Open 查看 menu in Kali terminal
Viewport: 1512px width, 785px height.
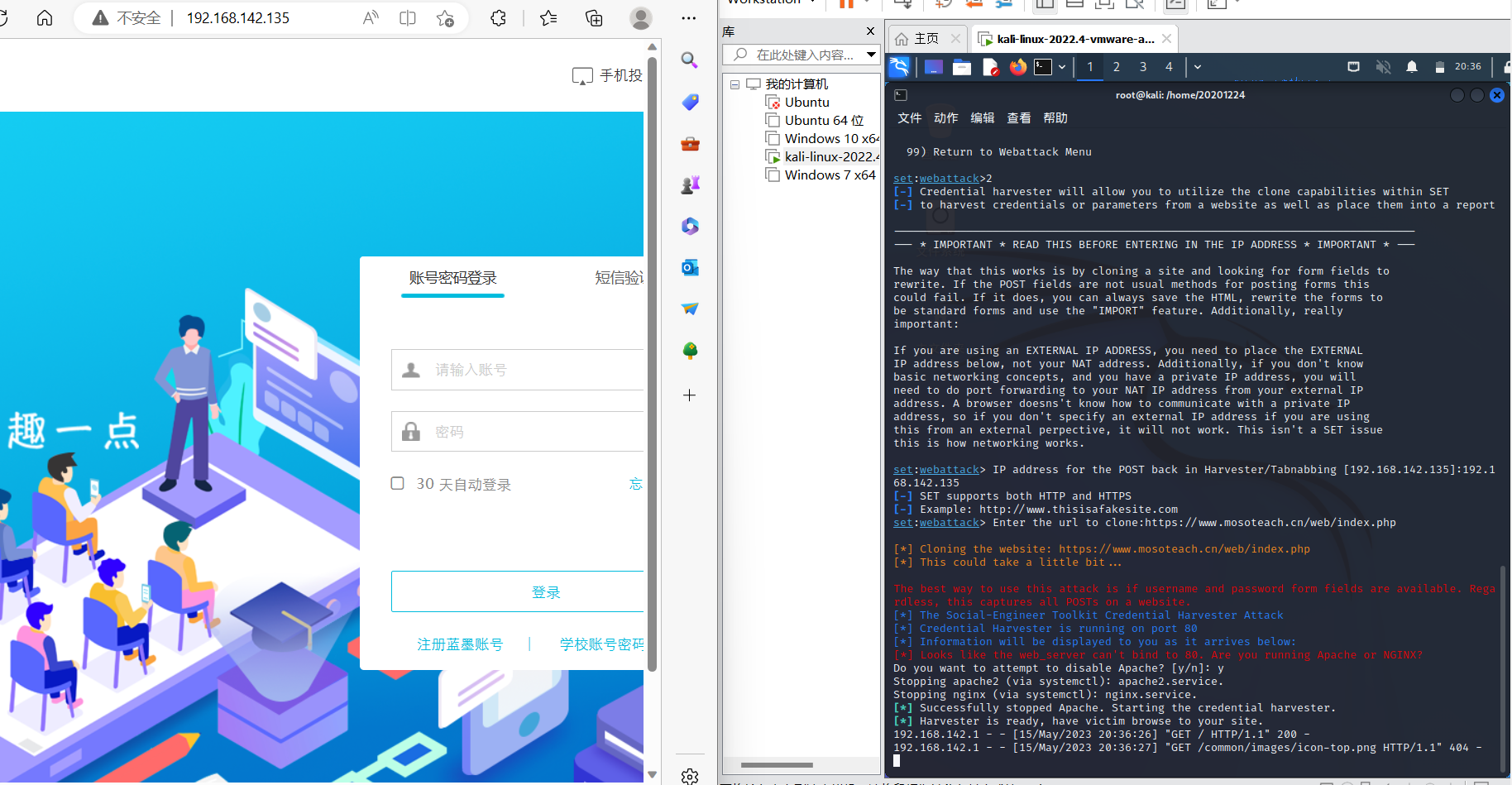pyautogui.click(x=1019, y=118)
